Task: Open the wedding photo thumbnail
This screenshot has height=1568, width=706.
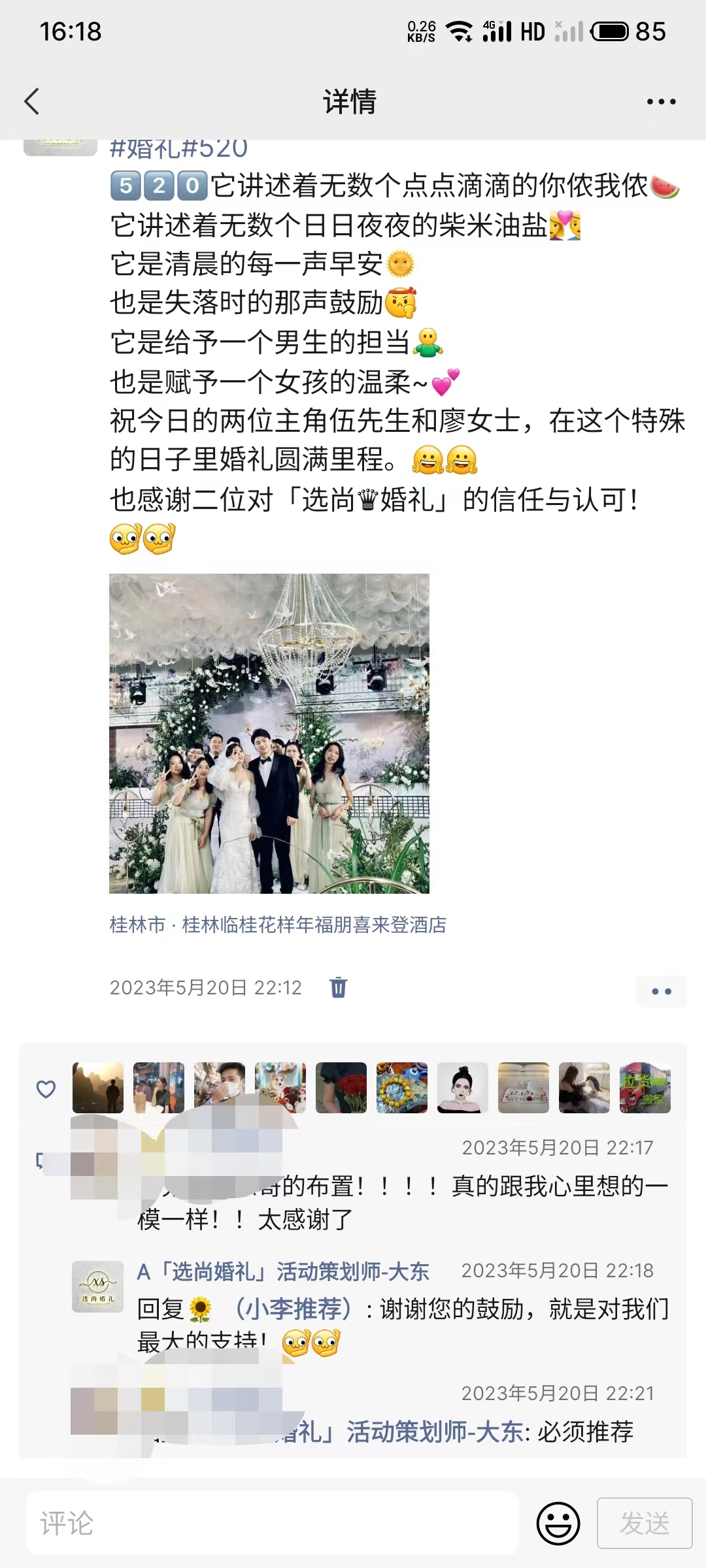Action: click(x=269, y=733)
